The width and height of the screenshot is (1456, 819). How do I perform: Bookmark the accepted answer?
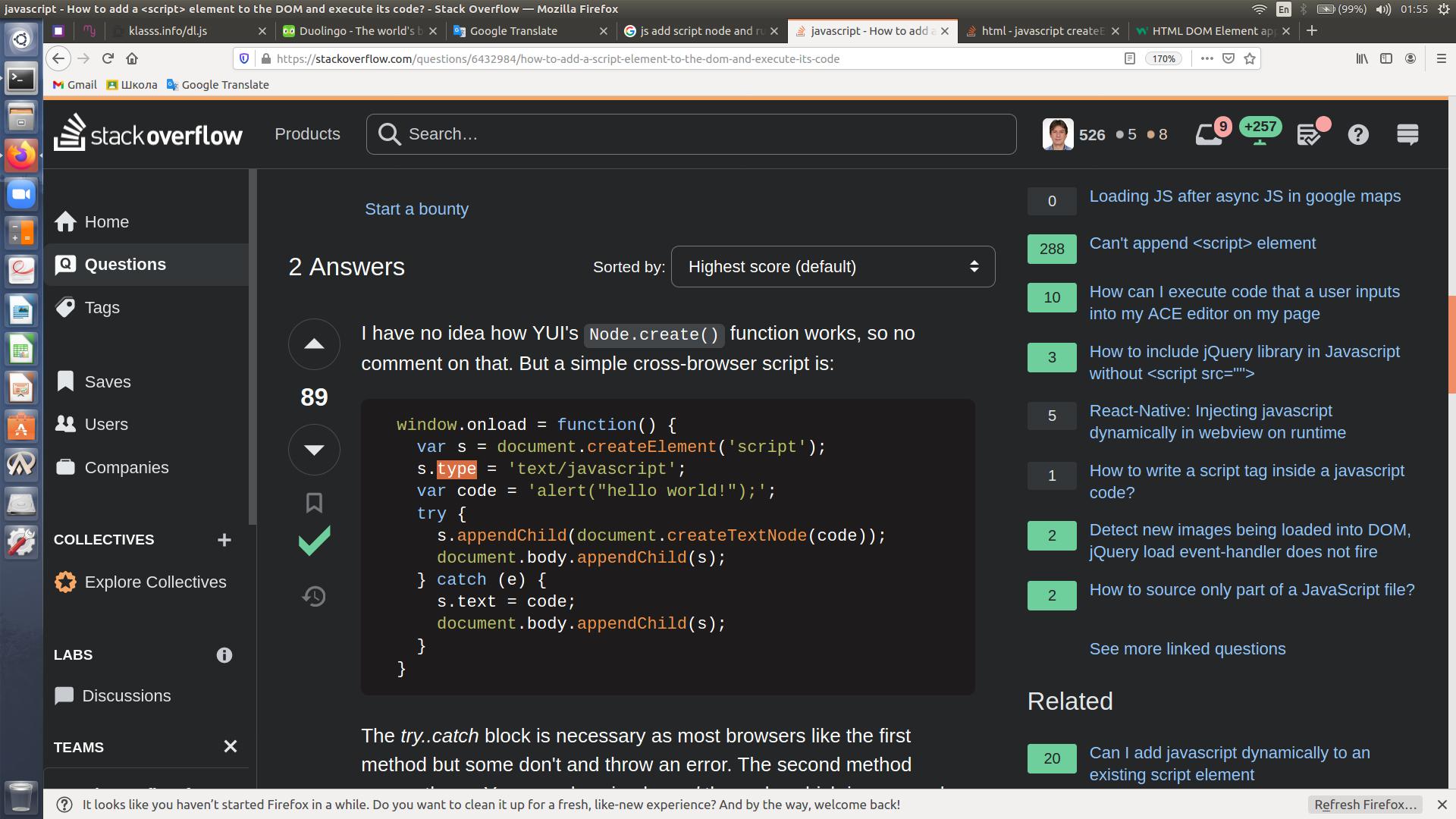[x=314, y=502]
